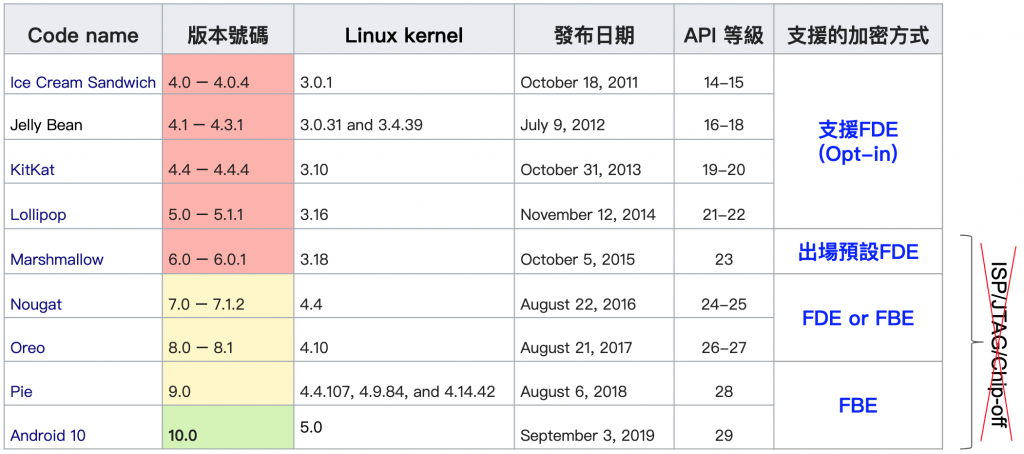Select API level 16–18
The height and width of the screenshot is (454, 1024).
coord(724,118)
